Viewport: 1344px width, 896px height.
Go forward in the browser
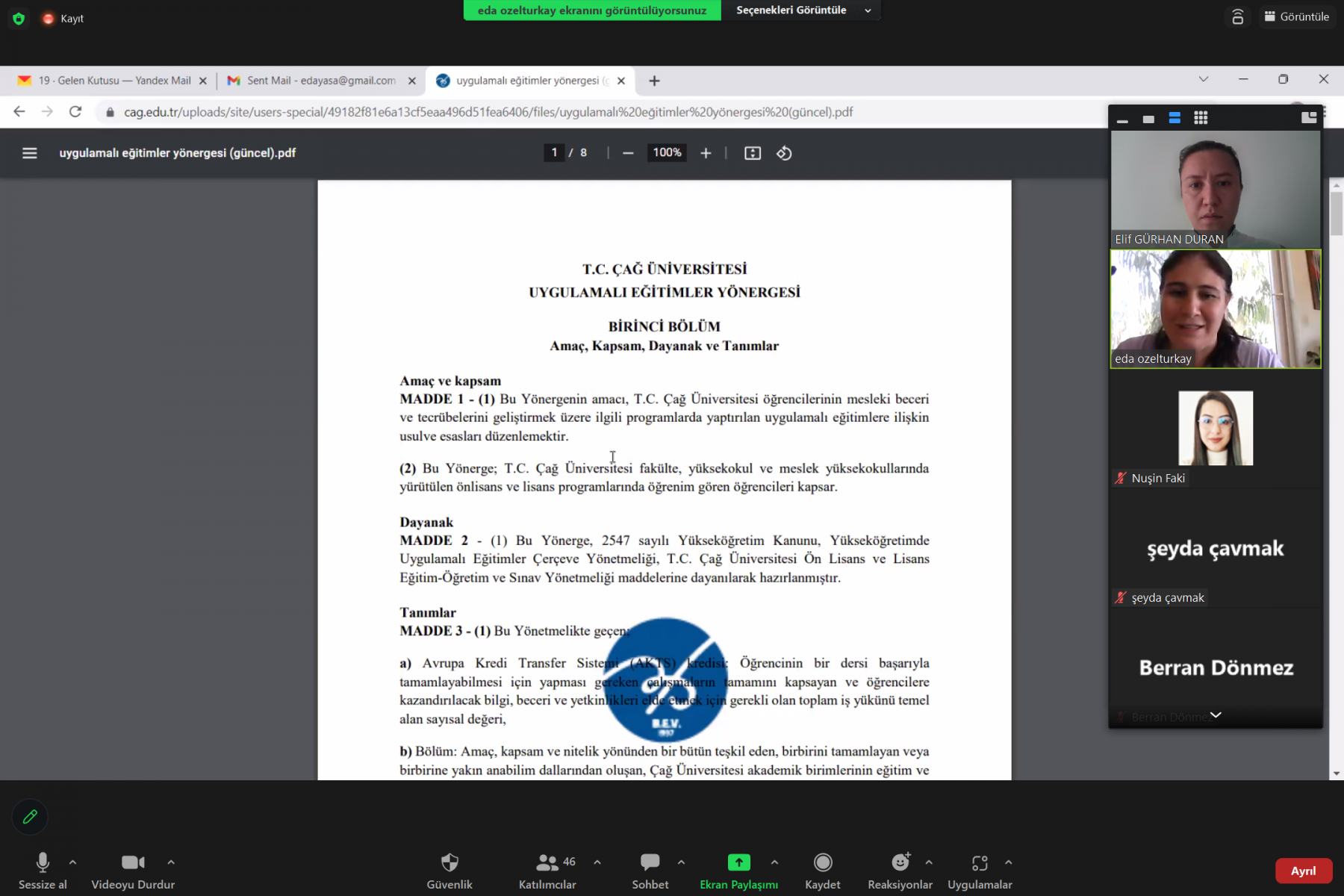47,112
